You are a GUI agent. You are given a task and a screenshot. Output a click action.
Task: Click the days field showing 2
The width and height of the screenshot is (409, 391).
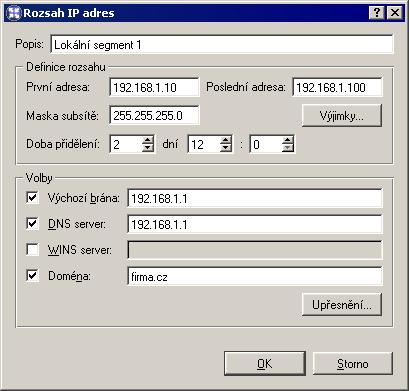coord(126,144)
